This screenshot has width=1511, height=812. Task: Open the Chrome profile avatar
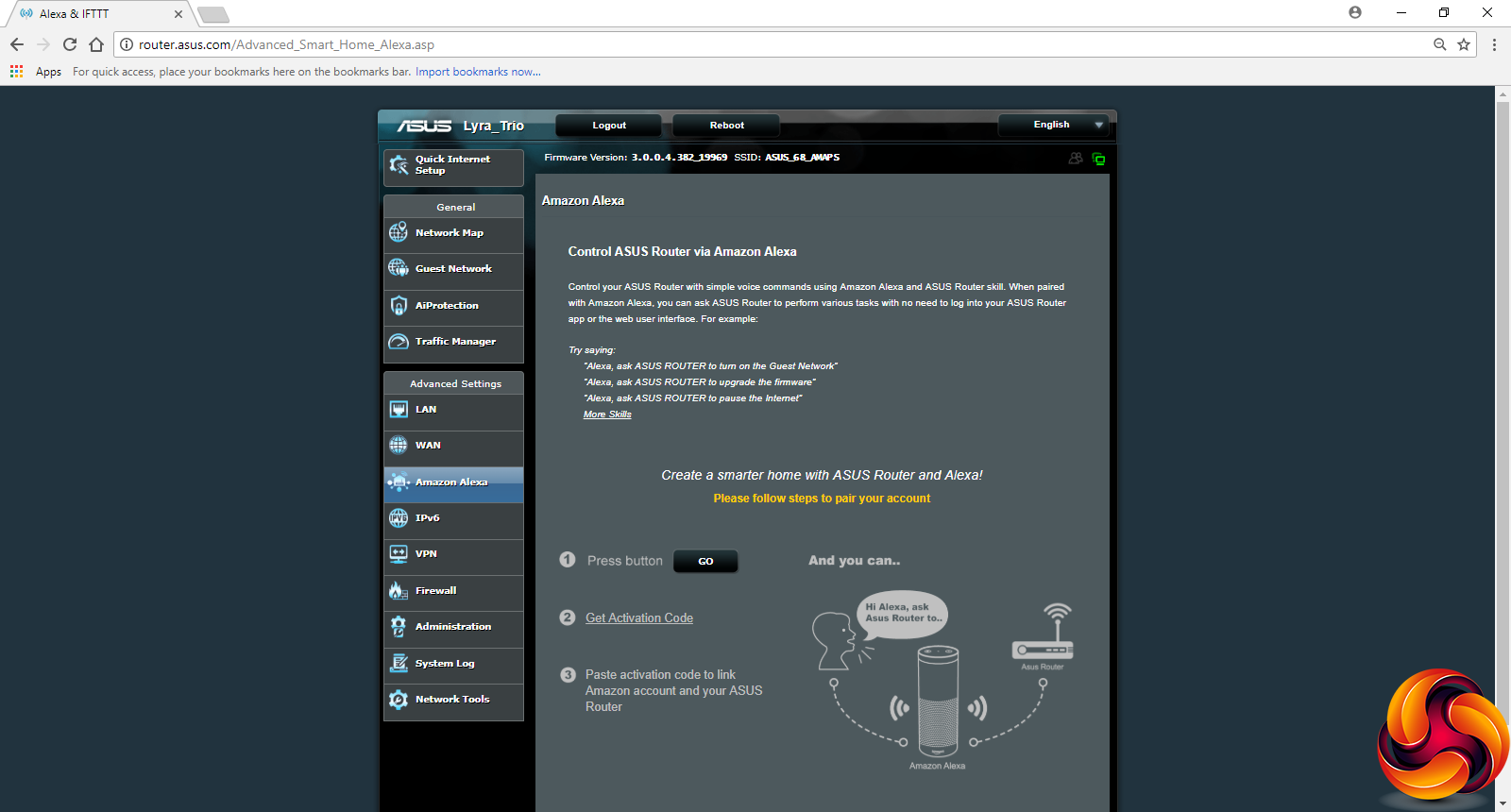[x=1355, y=12]
